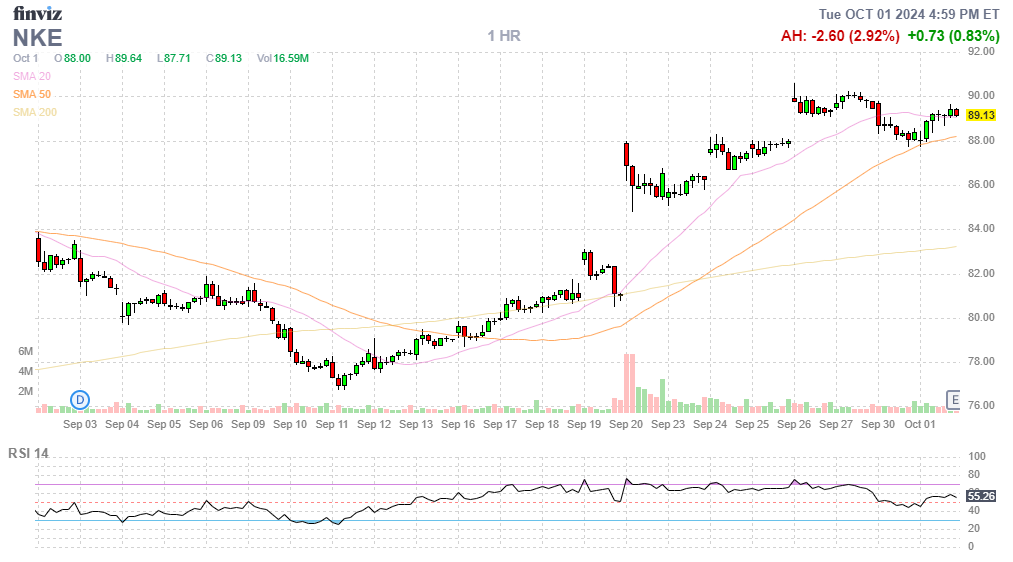
Task: Click the finviz logo
Action: 36,14
